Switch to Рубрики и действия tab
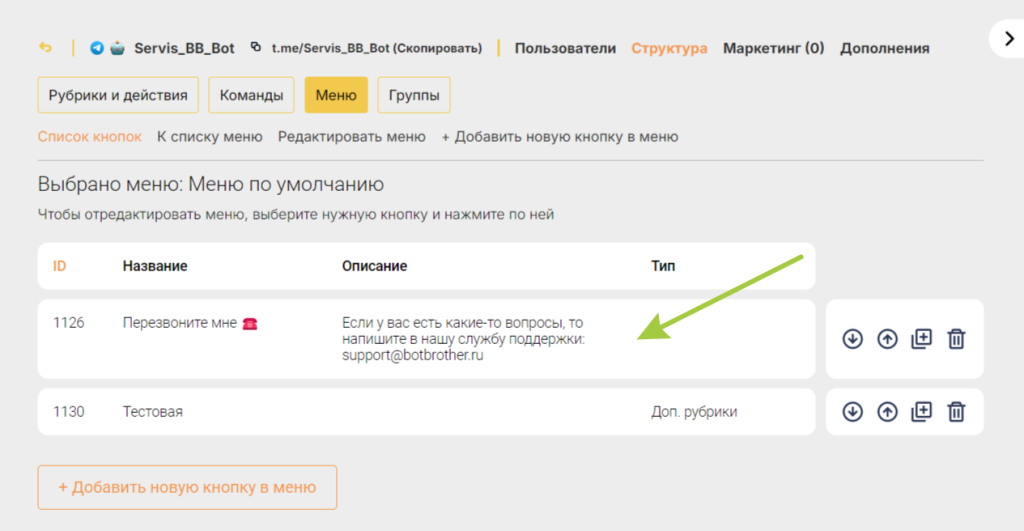Image resolution: width=1024 pixels, height=531 pixels. tap(118, 95)
